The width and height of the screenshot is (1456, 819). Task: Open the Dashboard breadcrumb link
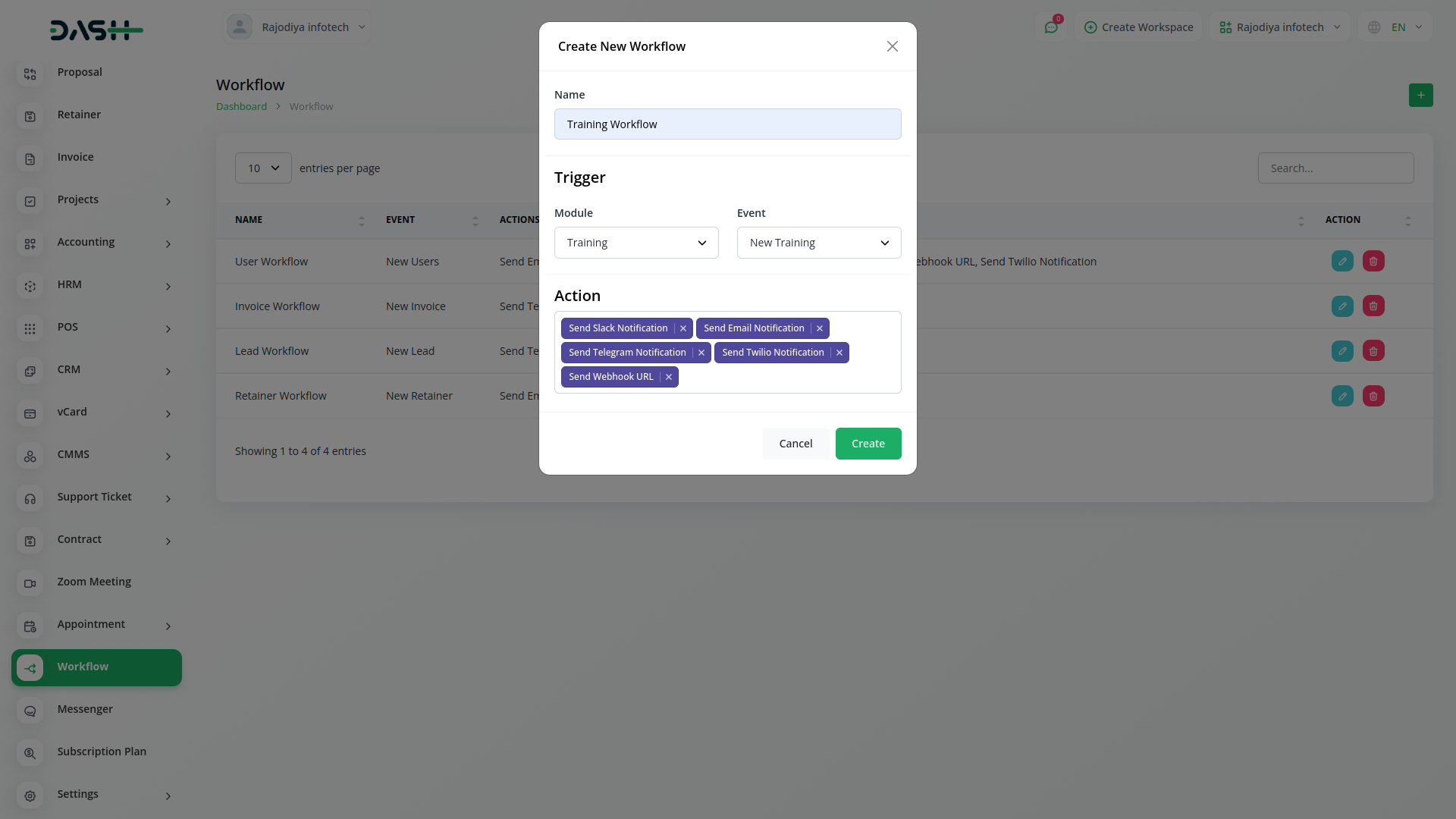(241, 106)
